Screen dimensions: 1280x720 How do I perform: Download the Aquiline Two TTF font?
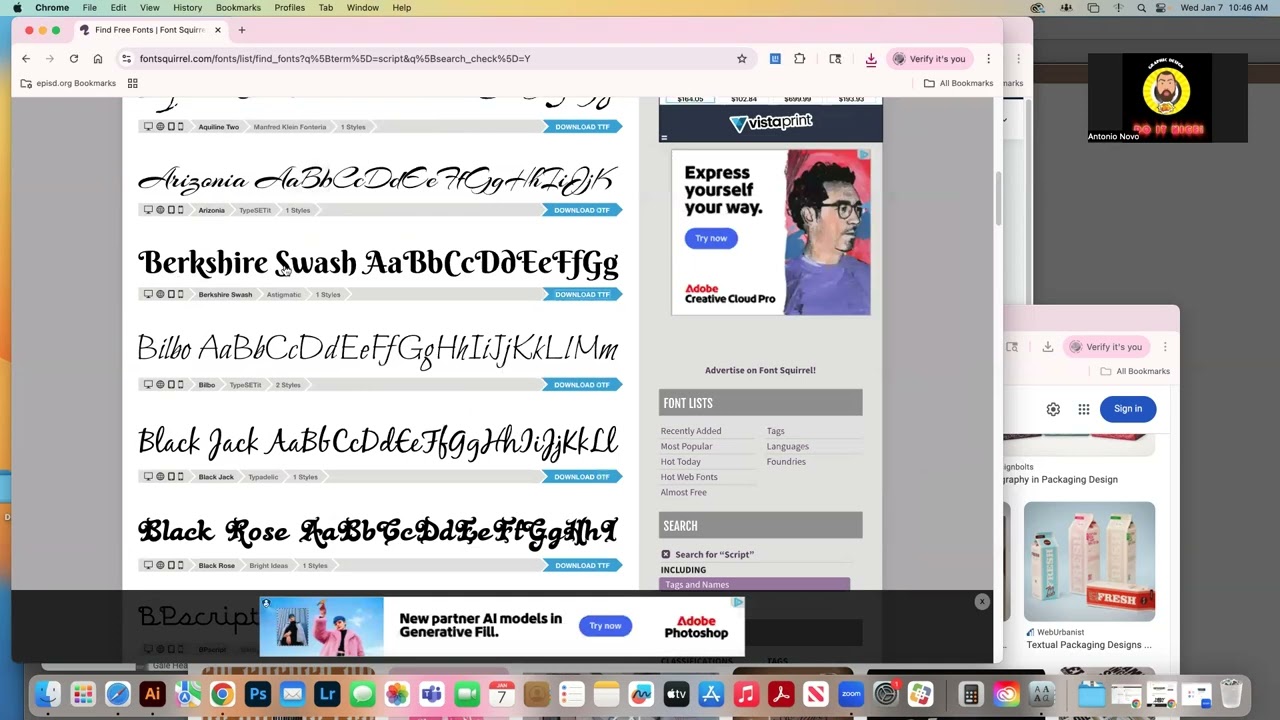(x=582, y=127)
